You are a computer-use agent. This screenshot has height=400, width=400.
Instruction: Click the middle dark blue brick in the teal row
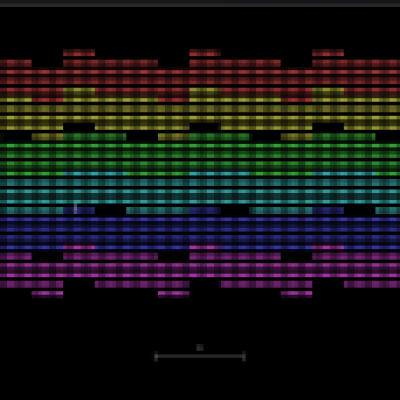tap(205, 210)
